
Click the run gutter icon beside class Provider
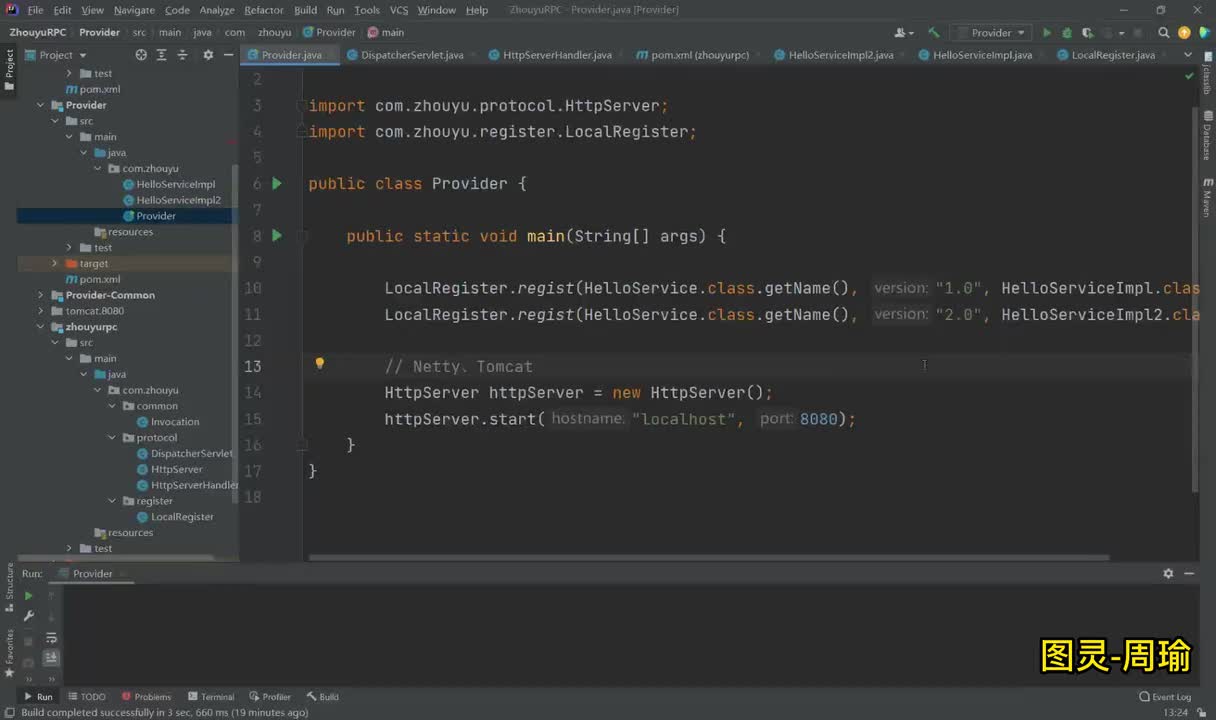(x=277, y=184)
